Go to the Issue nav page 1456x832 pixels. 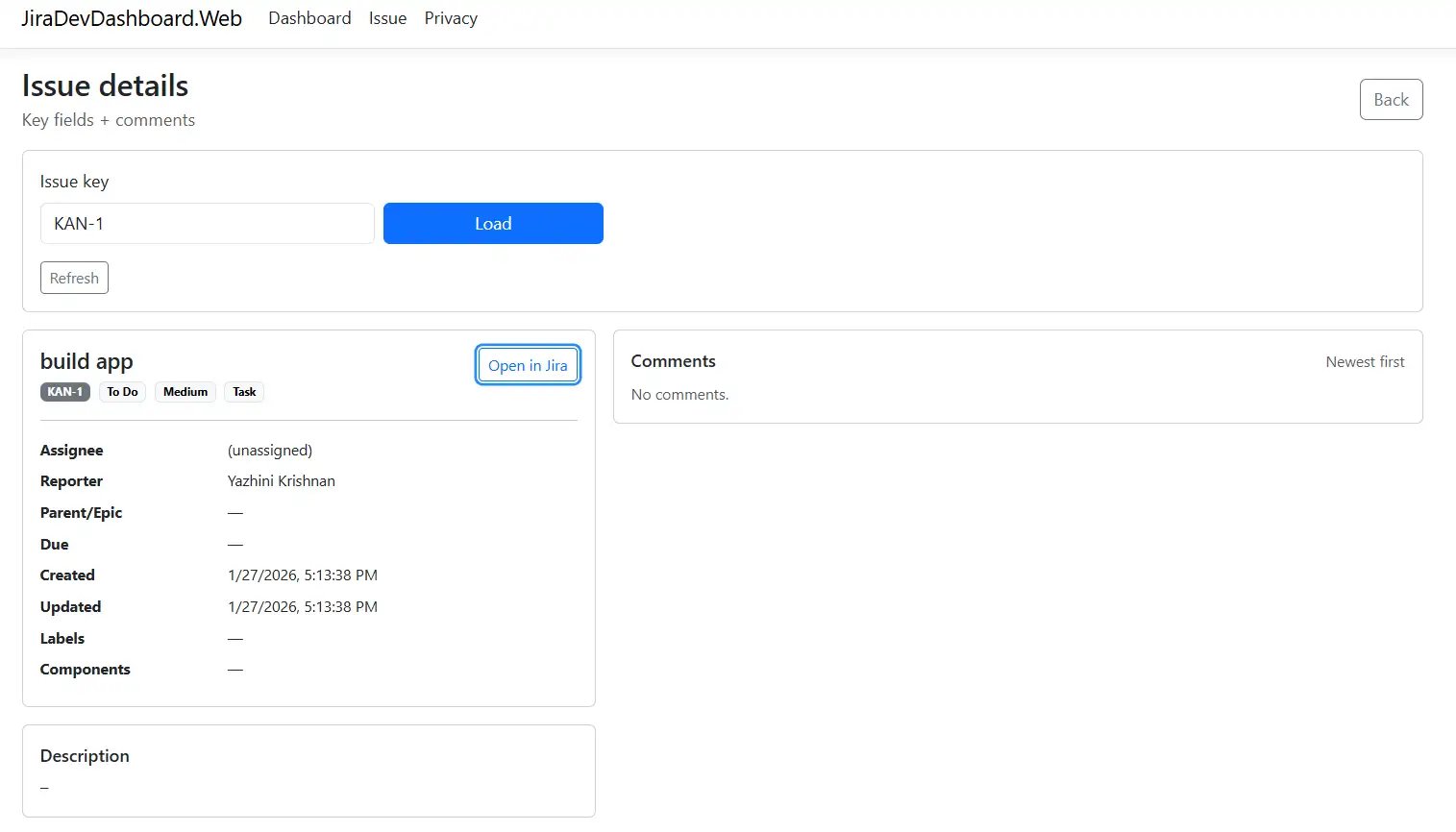[387, 18]
